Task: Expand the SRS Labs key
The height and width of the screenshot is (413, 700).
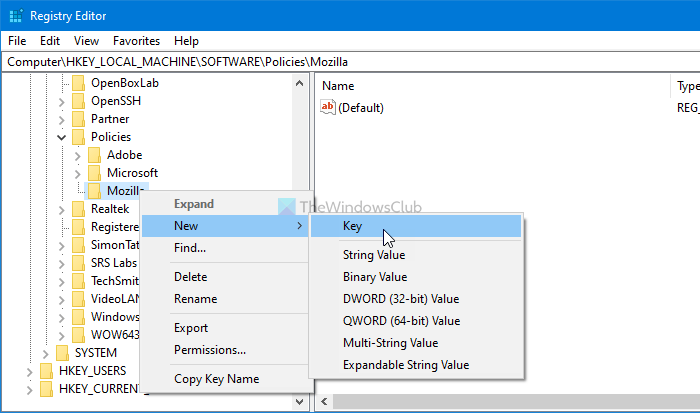Action: (x=62, y=263)
